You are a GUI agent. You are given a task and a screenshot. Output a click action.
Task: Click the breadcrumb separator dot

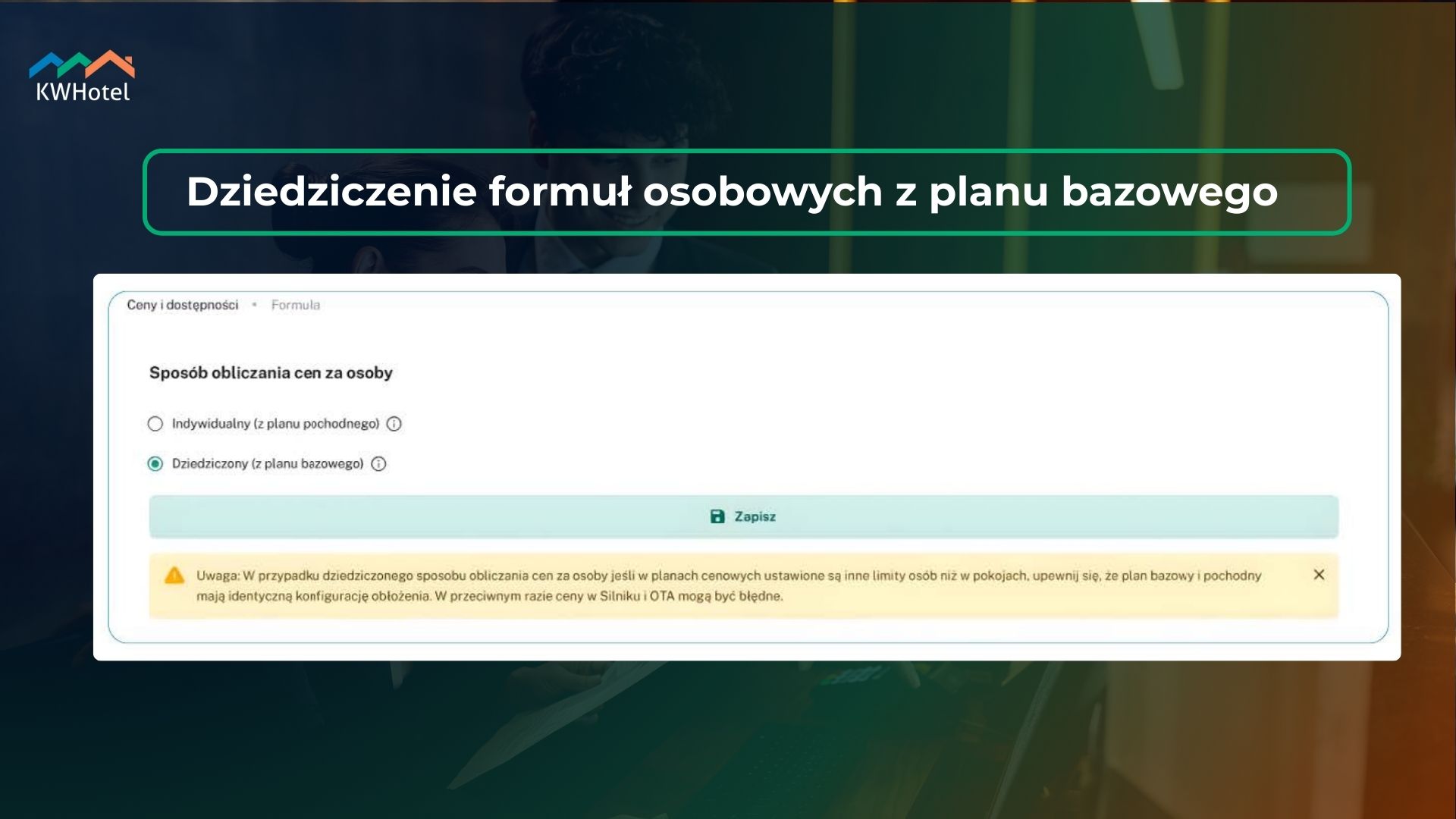[255, 305]
